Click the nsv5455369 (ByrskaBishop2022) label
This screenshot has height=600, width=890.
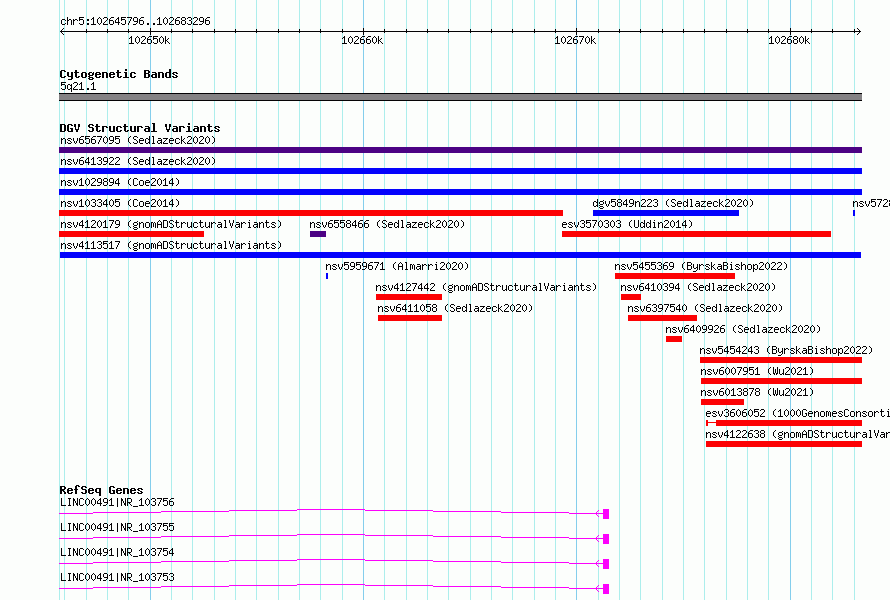(x=701, y=266)
